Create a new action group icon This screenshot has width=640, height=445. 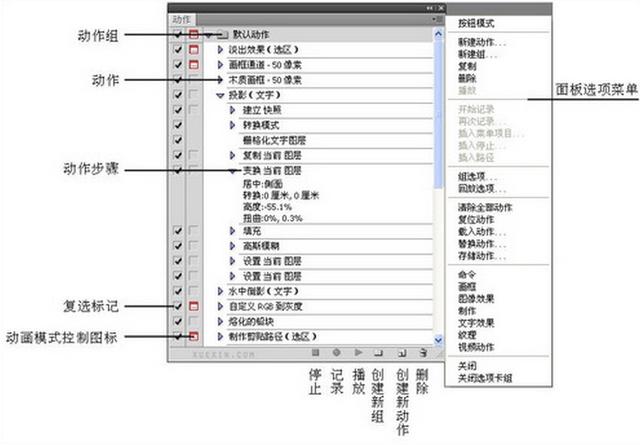point(379,352)
